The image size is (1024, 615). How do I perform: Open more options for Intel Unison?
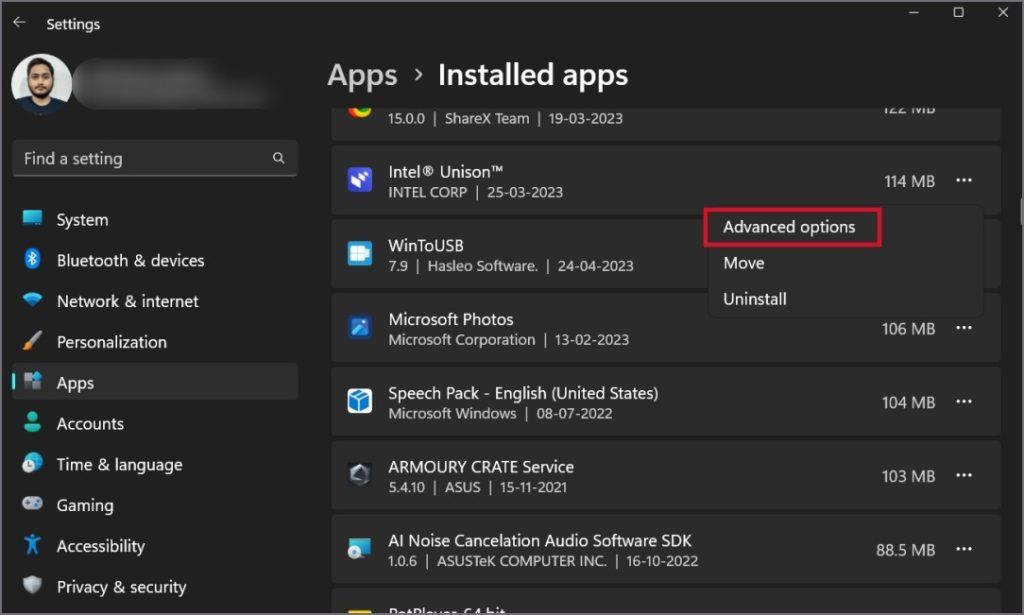pos(964,180)
